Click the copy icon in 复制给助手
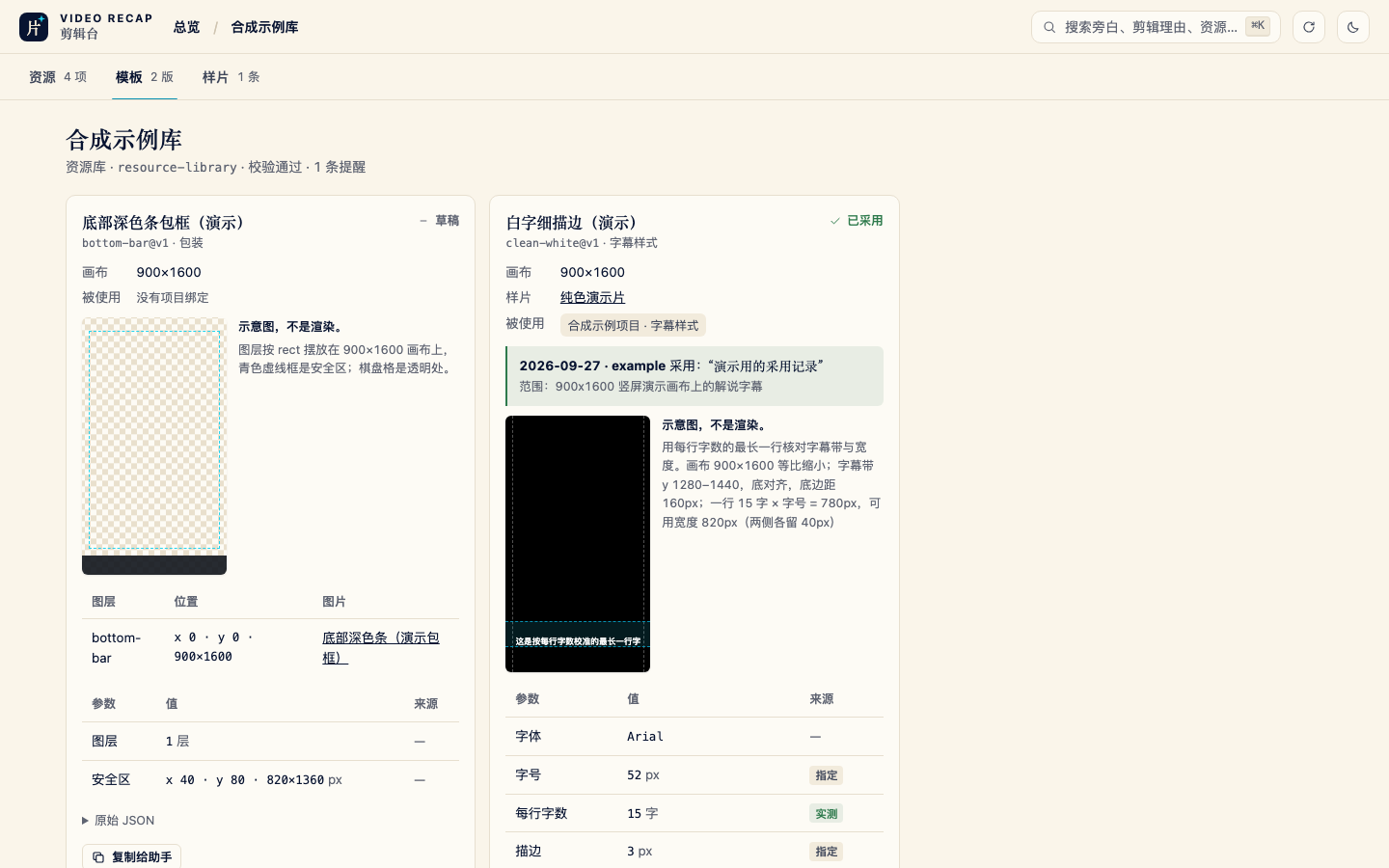Viewport: 1389px width, 868px height. coord(98,856)
